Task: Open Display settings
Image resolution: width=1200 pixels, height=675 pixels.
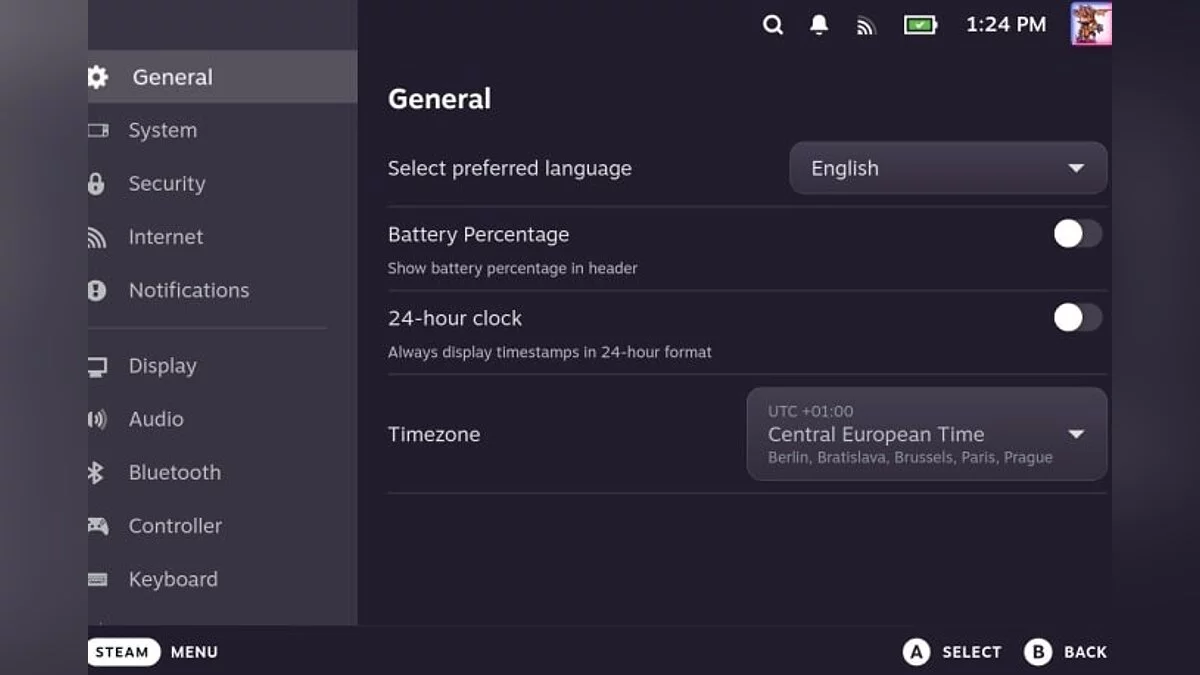Action: pos(162,366)
